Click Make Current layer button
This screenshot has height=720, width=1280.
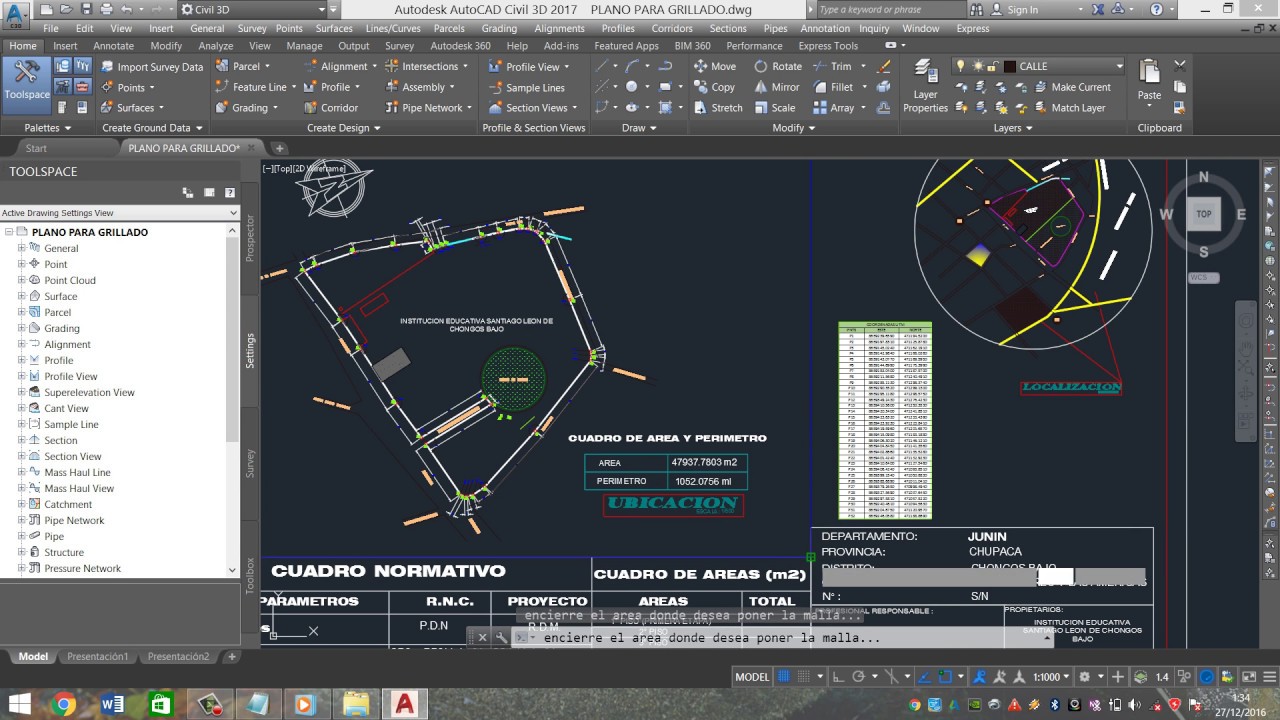point(1073,87)
